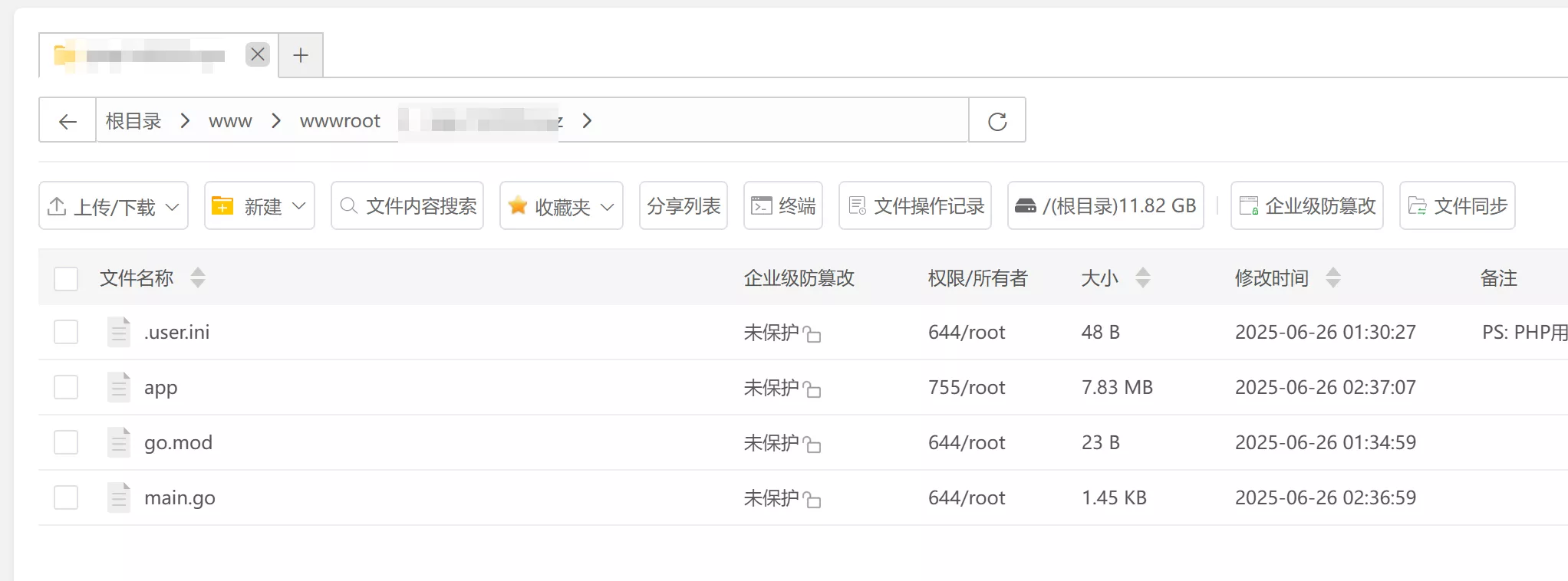The height and width of the screenshot is (581, 1568).
Task: Click 权限/所有者 column header
Action: [x=977, y=278]
